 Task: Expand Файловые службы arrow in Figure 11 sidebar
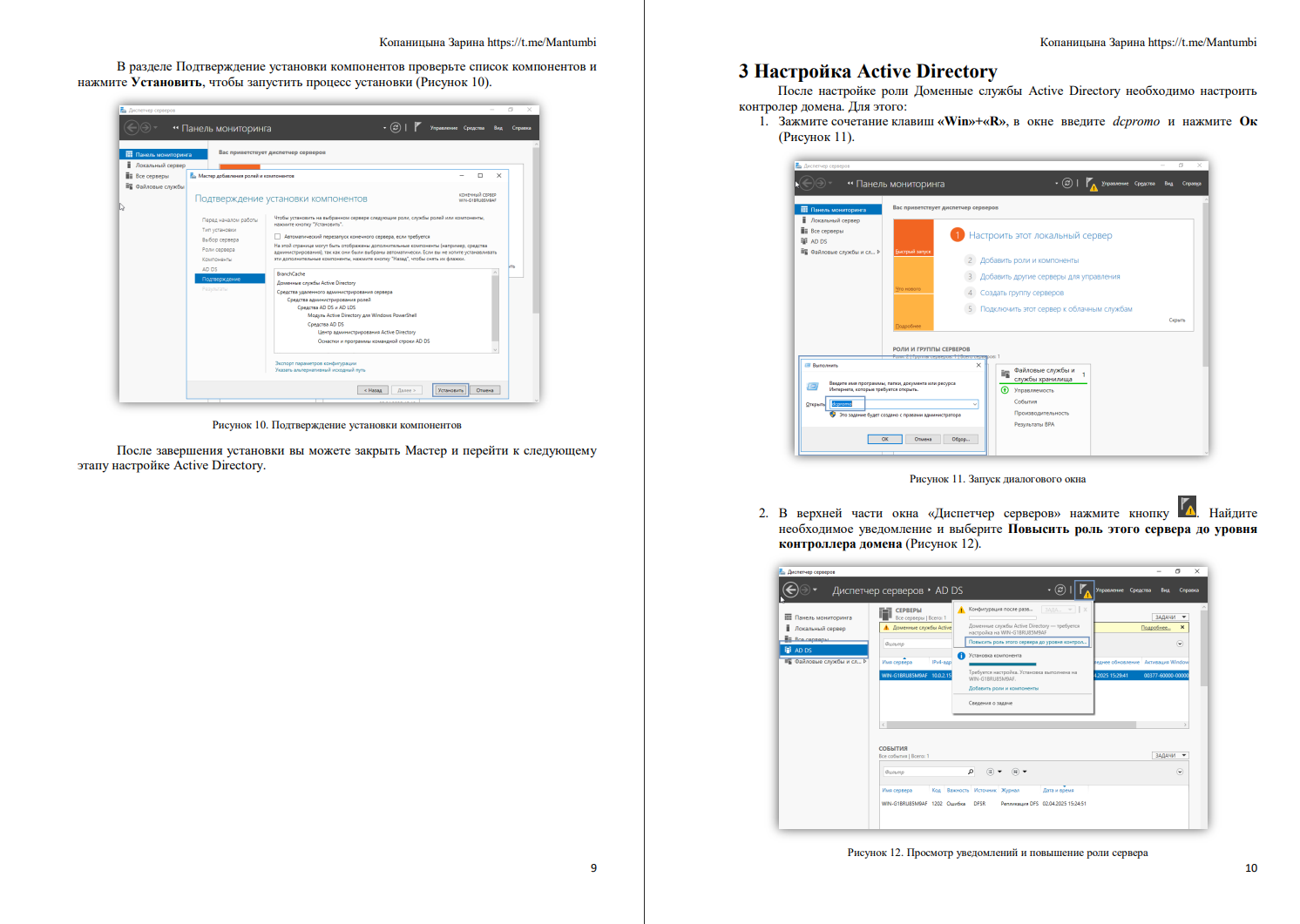pos(878,252)
